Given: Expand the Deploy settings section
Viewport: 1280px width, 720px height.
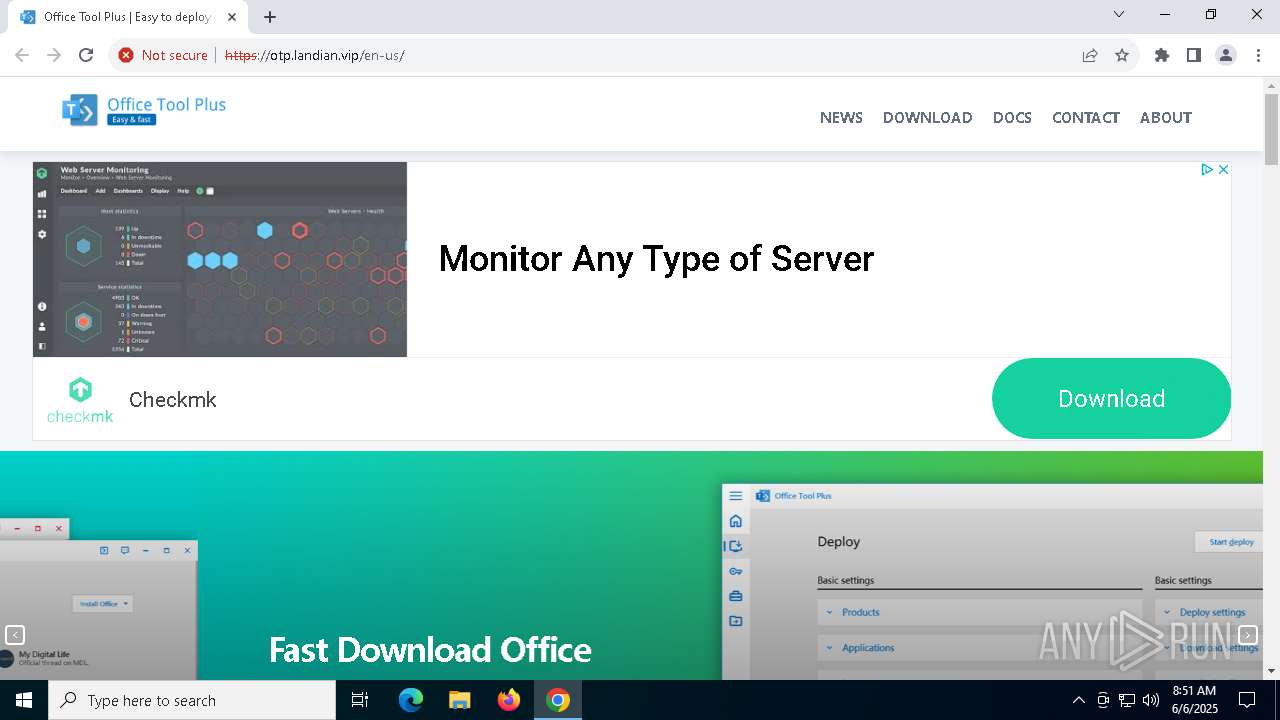Looking at the screenshot, I should point(1209,612).
